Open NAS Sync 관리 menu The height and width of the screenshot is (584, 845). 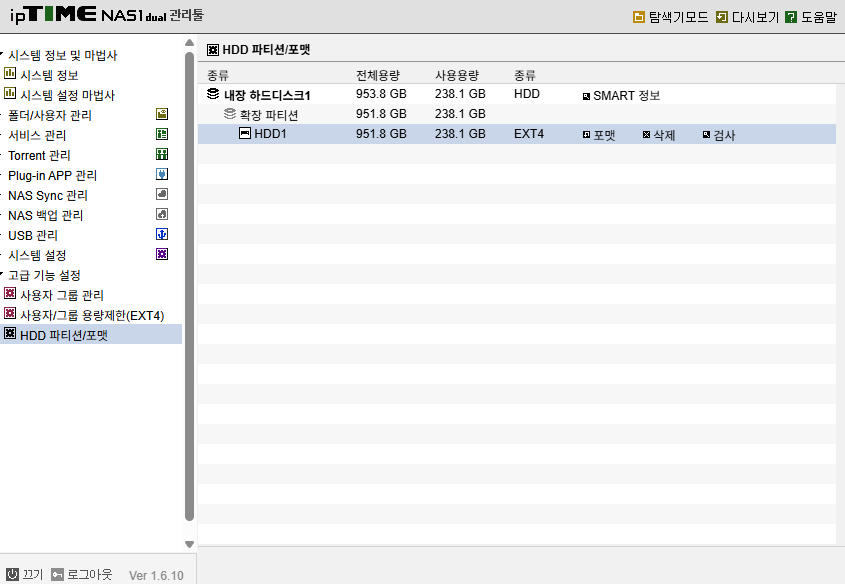(x=47, y=195)
